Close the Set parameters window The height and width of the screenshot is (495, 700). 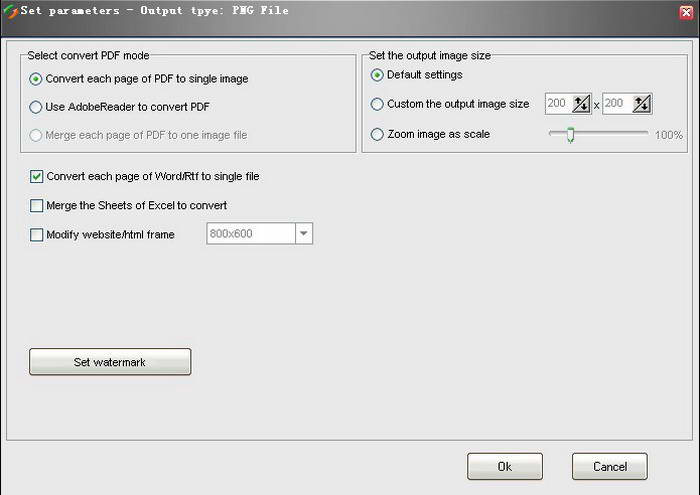coord(687,12)
